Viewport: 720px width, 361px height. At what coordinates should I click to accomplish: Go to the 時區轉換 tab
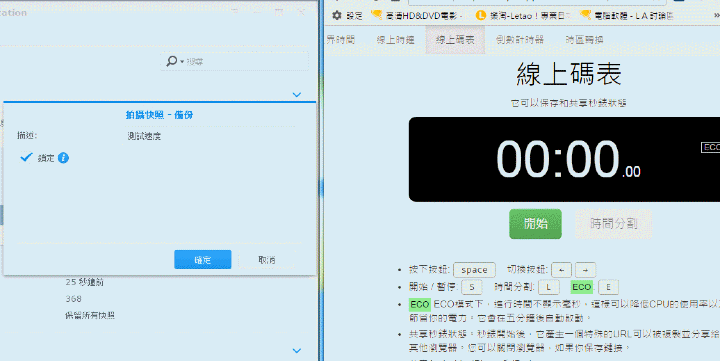[x=584, y=40]
